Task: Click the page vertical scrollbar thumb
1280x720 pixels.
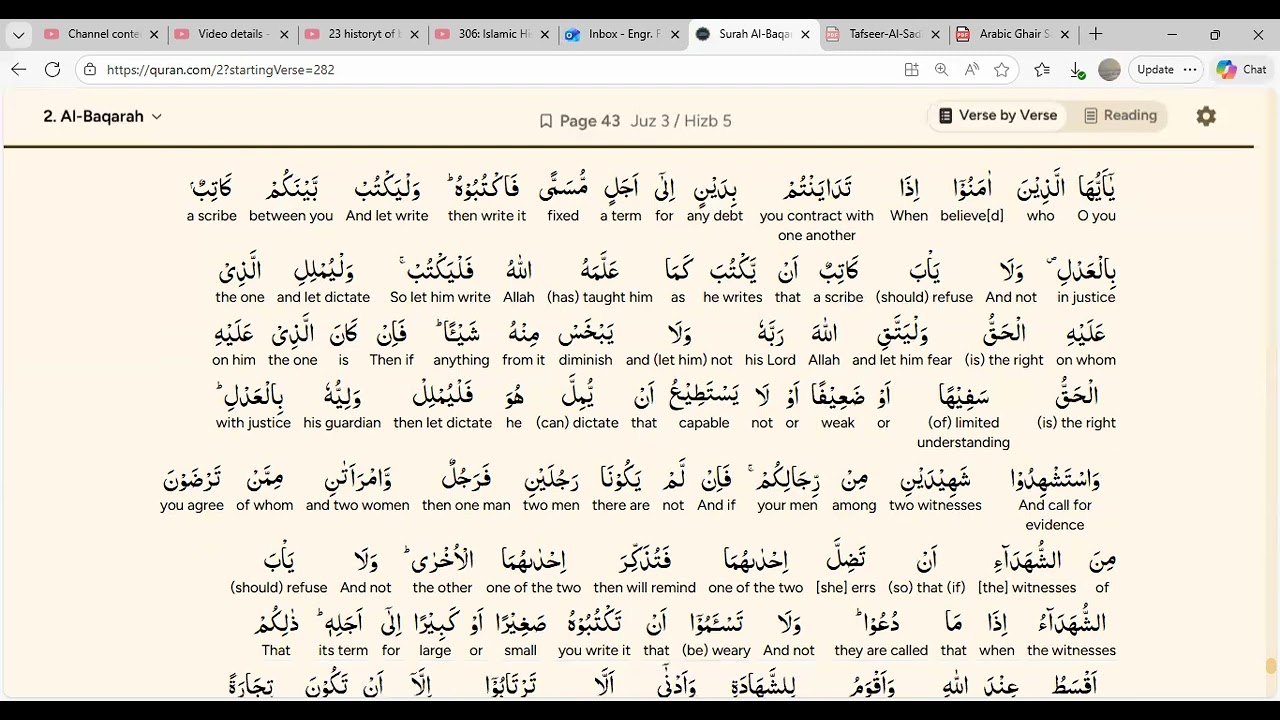Action: click(x=1271, y=666)
